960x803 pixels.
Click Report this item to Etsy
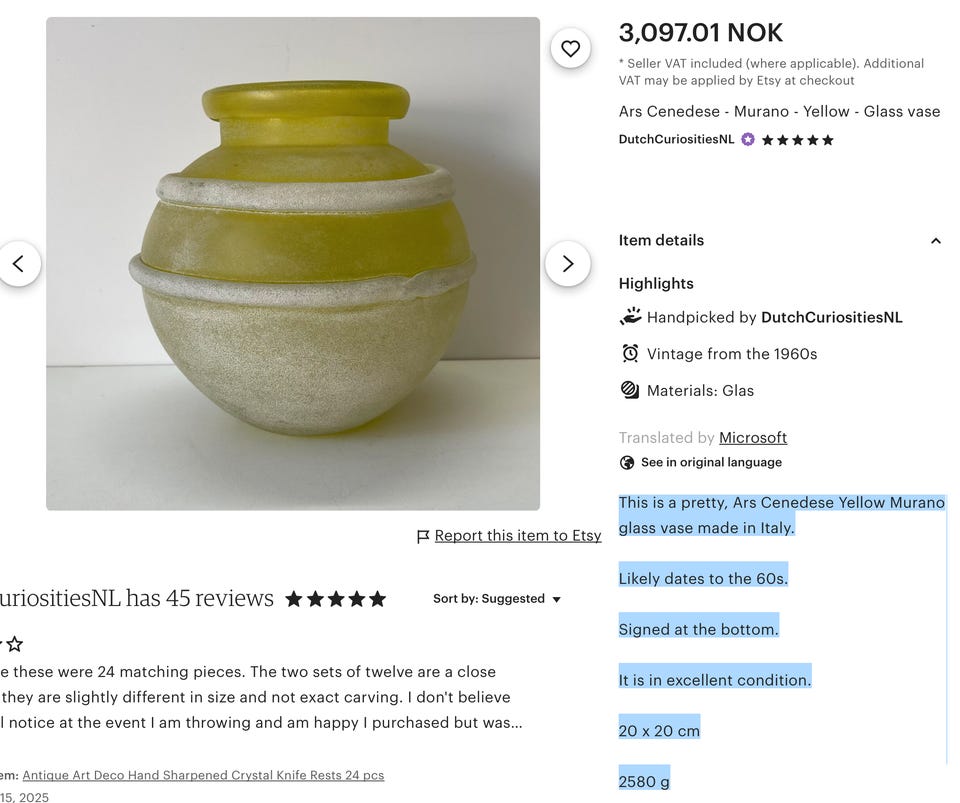pos(518,536)
